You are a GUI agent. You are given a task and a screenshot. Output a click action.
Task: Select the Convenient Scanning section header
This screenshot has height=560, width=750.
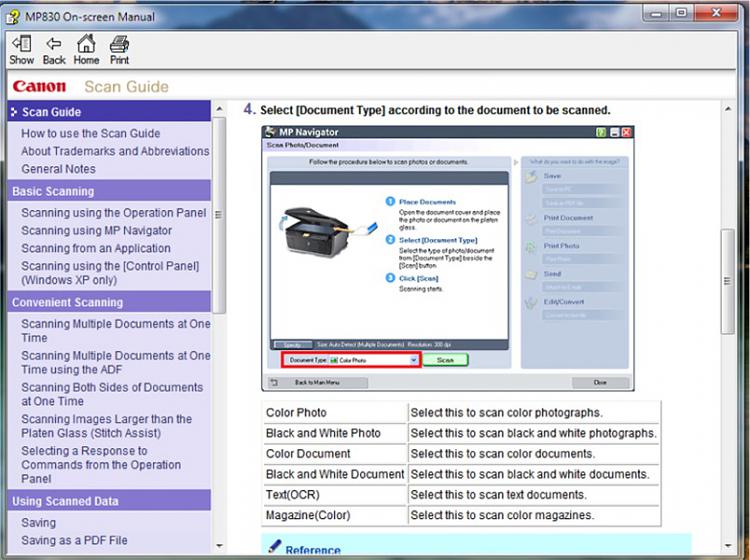[109, 302]
